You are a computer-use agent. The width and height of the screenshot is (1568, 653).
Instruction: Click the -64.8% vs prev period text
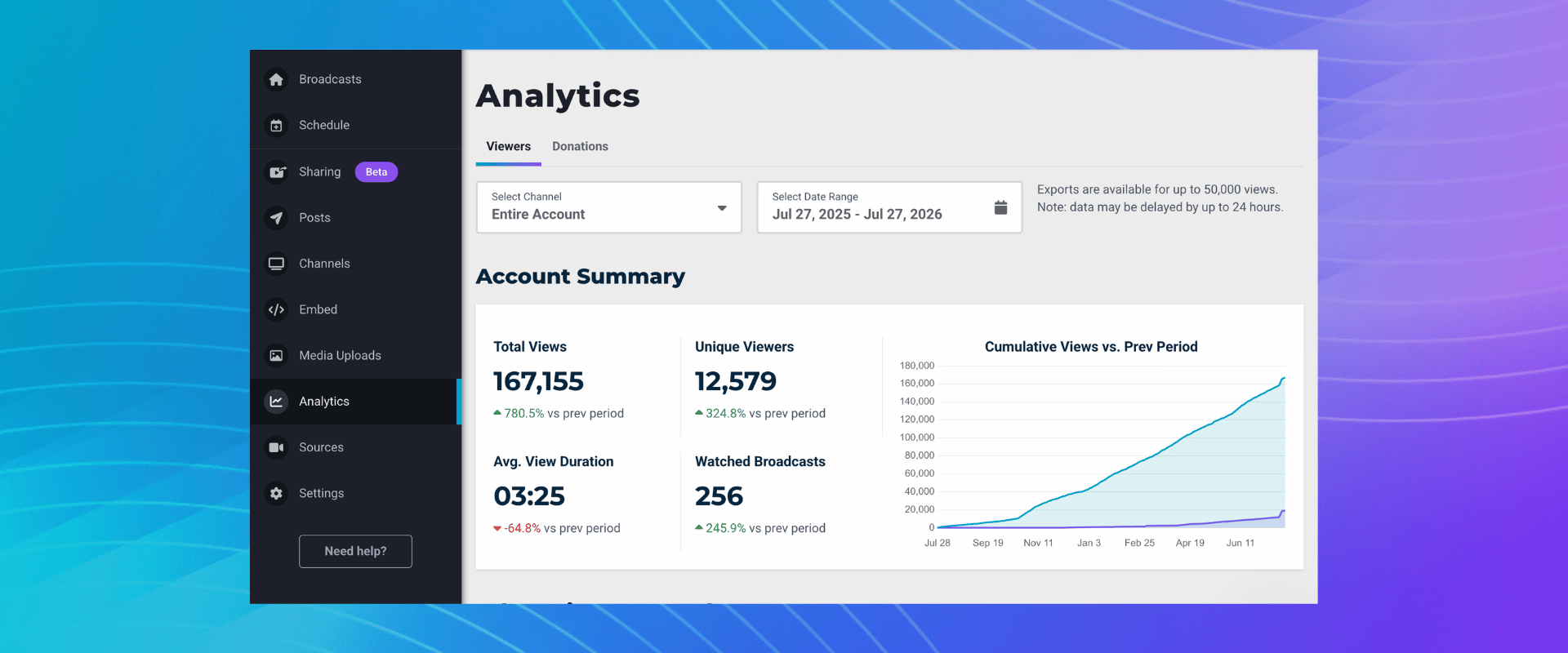point(557,529)
